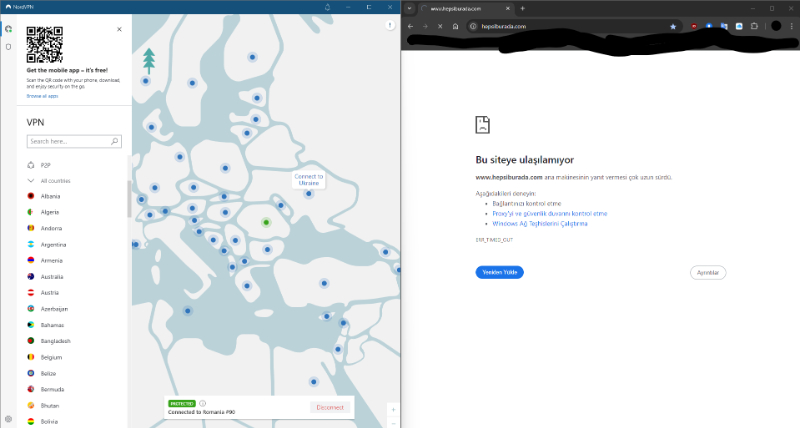Dismiss the mobile app QR code promo
Viewport: 800px width, 428px height.
point(119,29)
